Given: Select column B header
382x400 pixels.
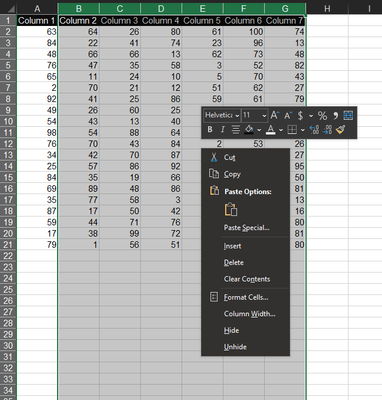Looking at the screenshot, I should click(79, 9).
